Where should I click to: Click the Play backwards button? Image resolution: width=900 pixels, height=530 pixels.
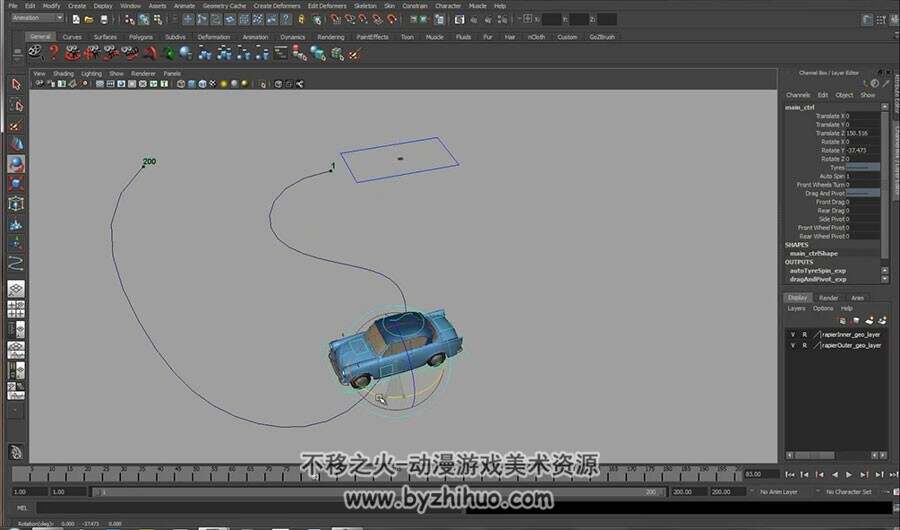835,475
